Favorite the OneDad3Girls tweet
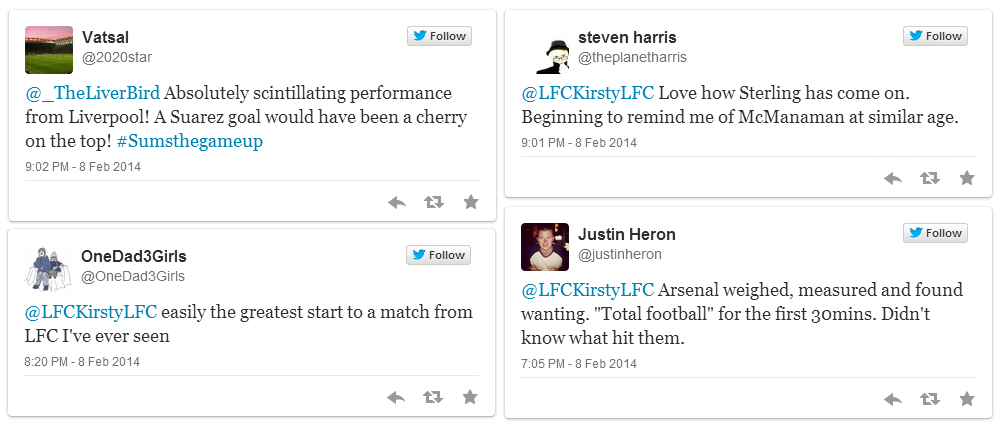This screenshot has width=1004, height=431. (470, 397)
